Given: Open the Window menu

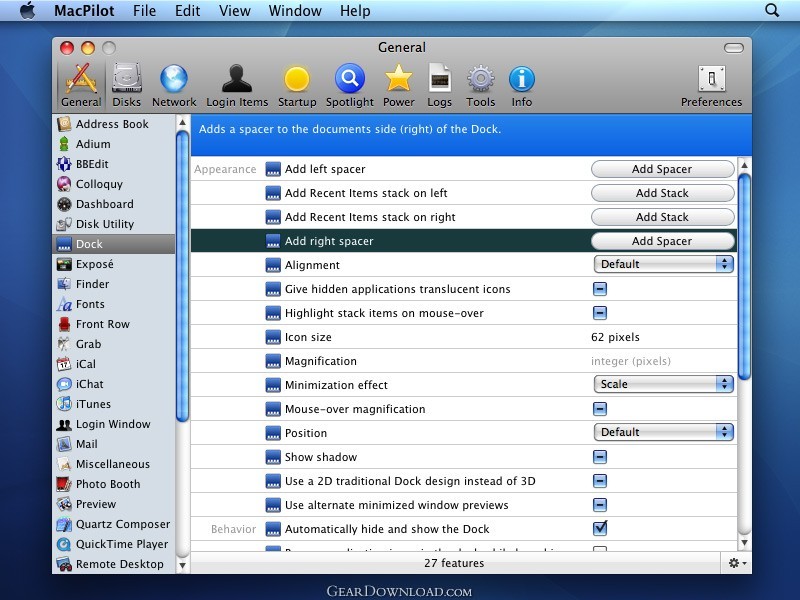Looking at the screenshot, I should (x=295, y=11).
